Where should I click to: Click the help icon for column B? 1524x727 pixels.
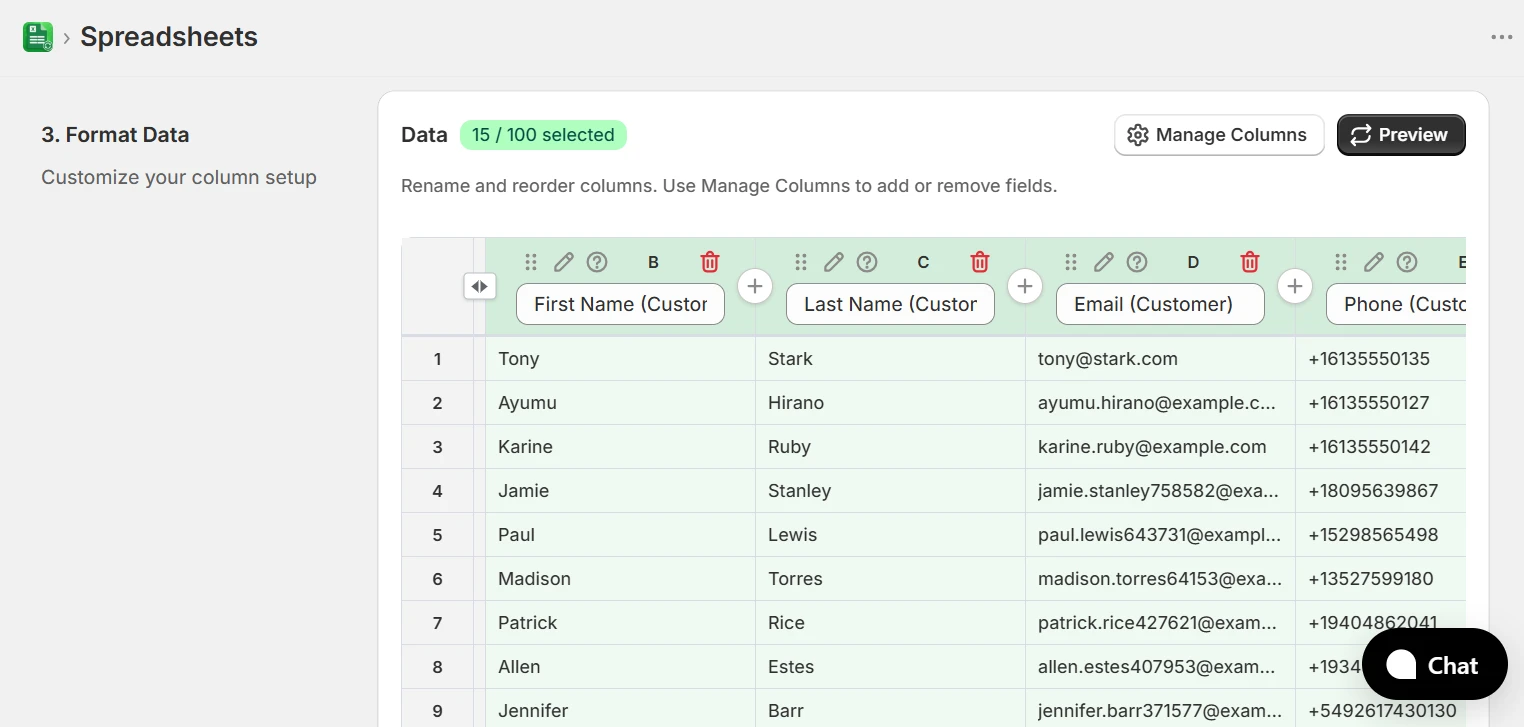point(597,262)
